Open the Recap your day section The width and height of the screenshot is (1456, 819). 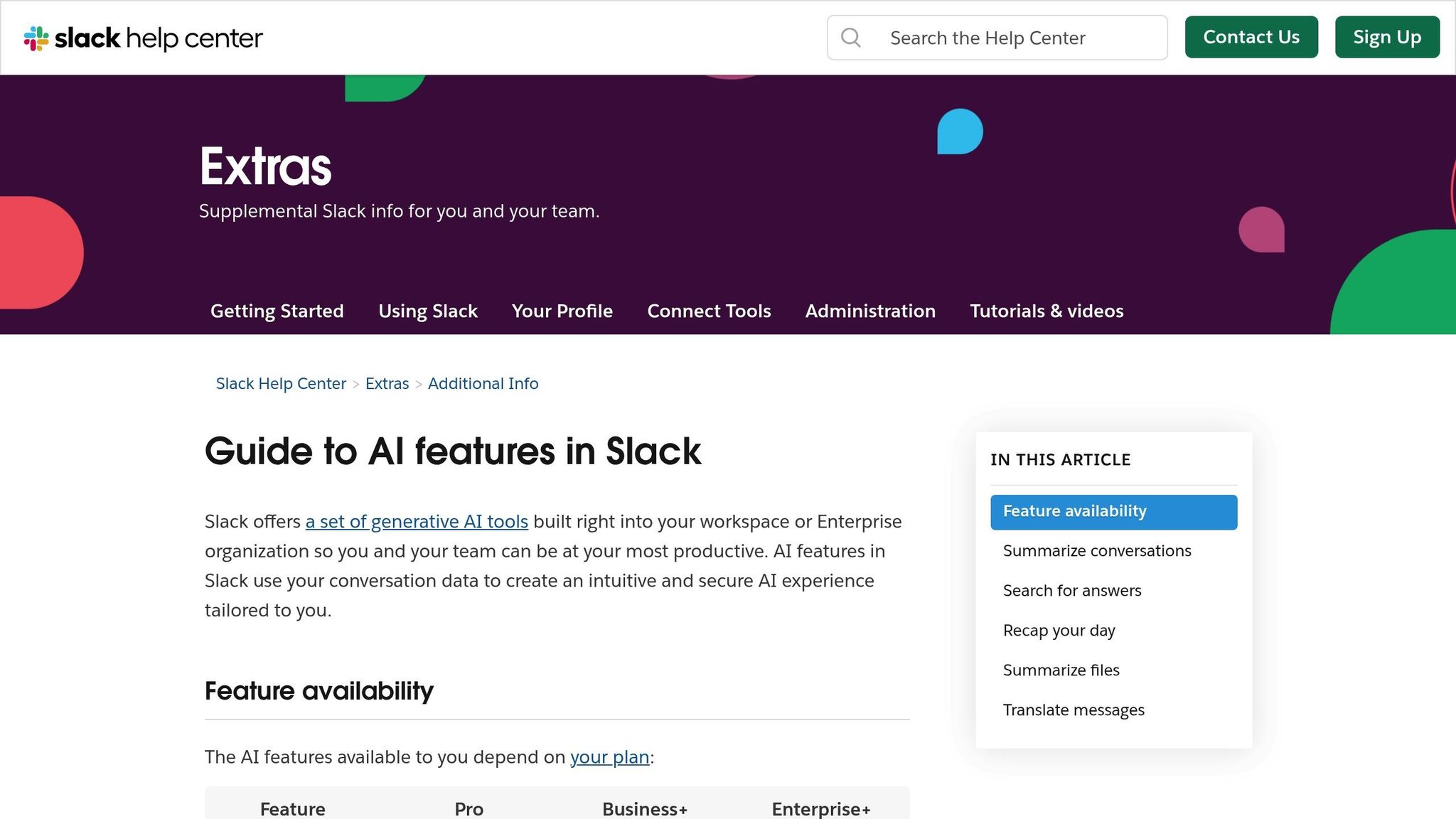click(x=1059, y=630)
